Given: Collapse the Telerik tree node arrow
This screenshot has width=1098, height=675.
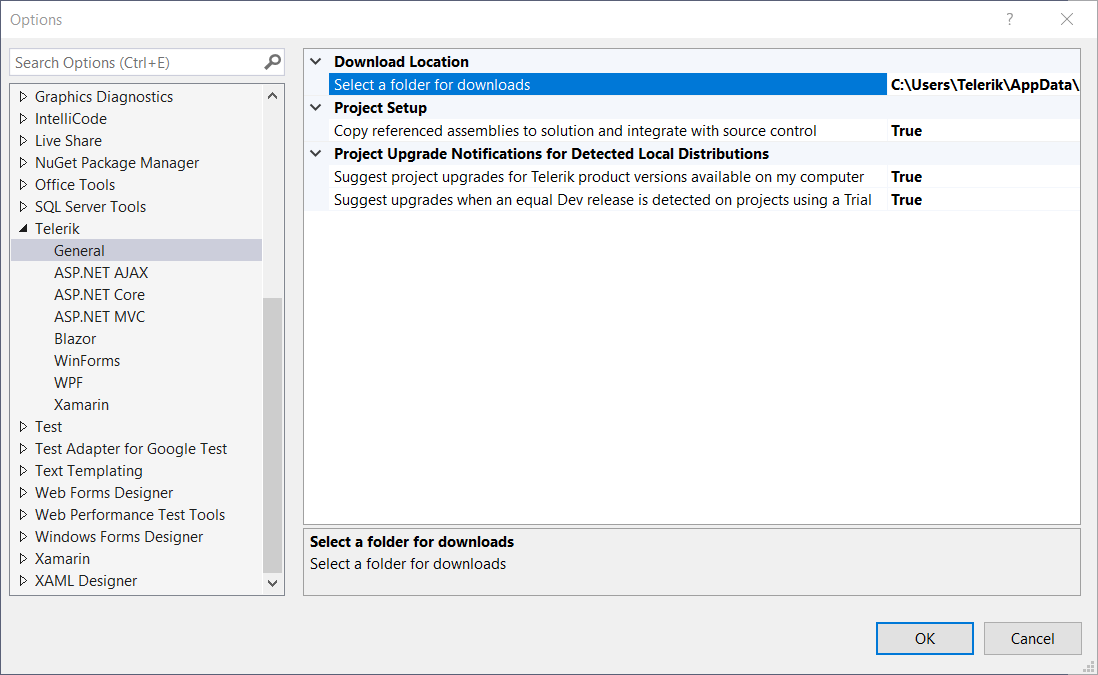Looking at the screenshot, I should pyautogui.click(x=24, y=228).
